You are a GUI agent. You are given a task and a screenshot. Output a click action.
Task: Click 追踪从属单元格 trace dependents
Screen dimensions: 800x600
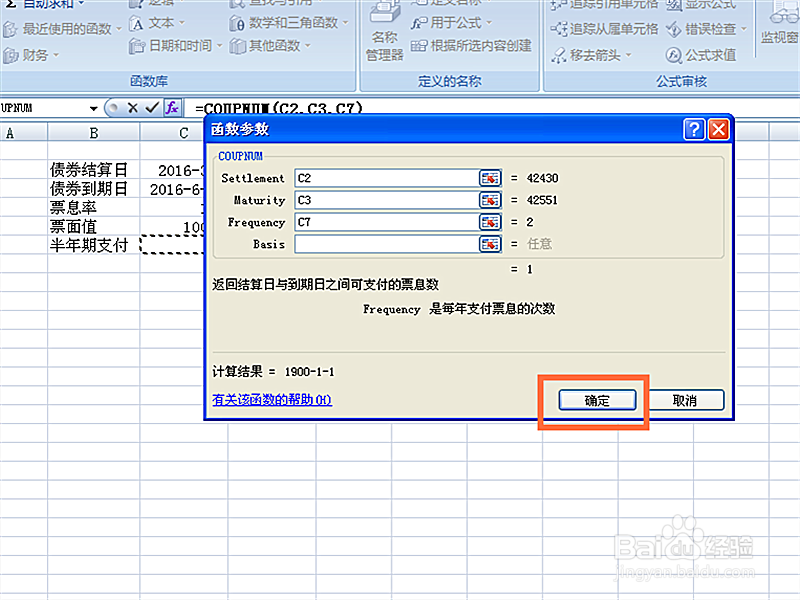(x=605, y=29)
